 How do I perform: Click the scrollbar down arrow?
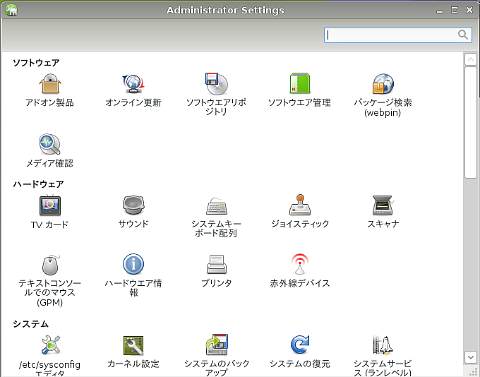[x=470, y=357]
